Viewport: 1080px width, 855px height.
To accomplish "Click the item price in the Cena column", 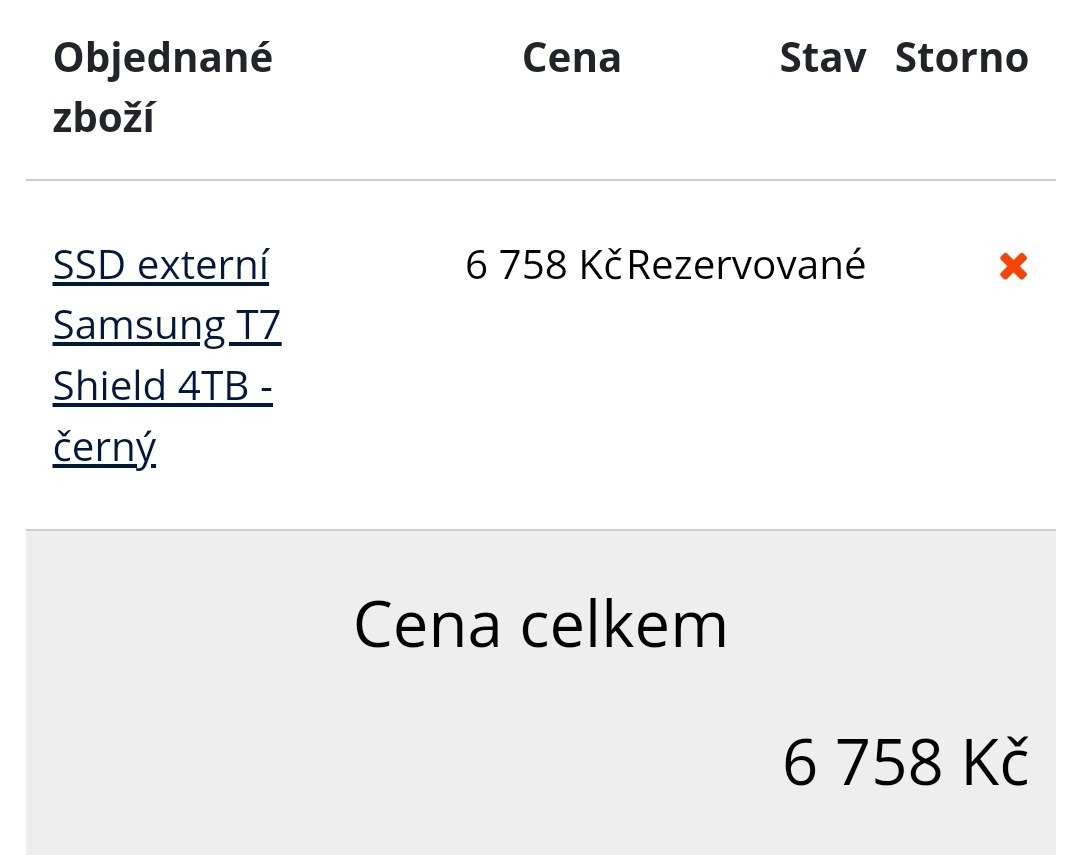I will pyautogui.click(x=544, y=266).
